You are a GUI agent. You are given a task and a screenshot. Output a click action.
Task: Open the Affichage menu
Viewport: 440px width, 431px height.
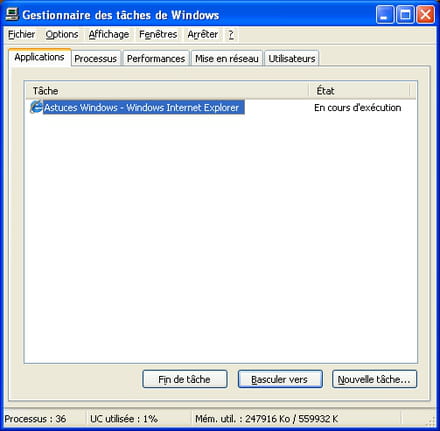[x=109, y=34]
